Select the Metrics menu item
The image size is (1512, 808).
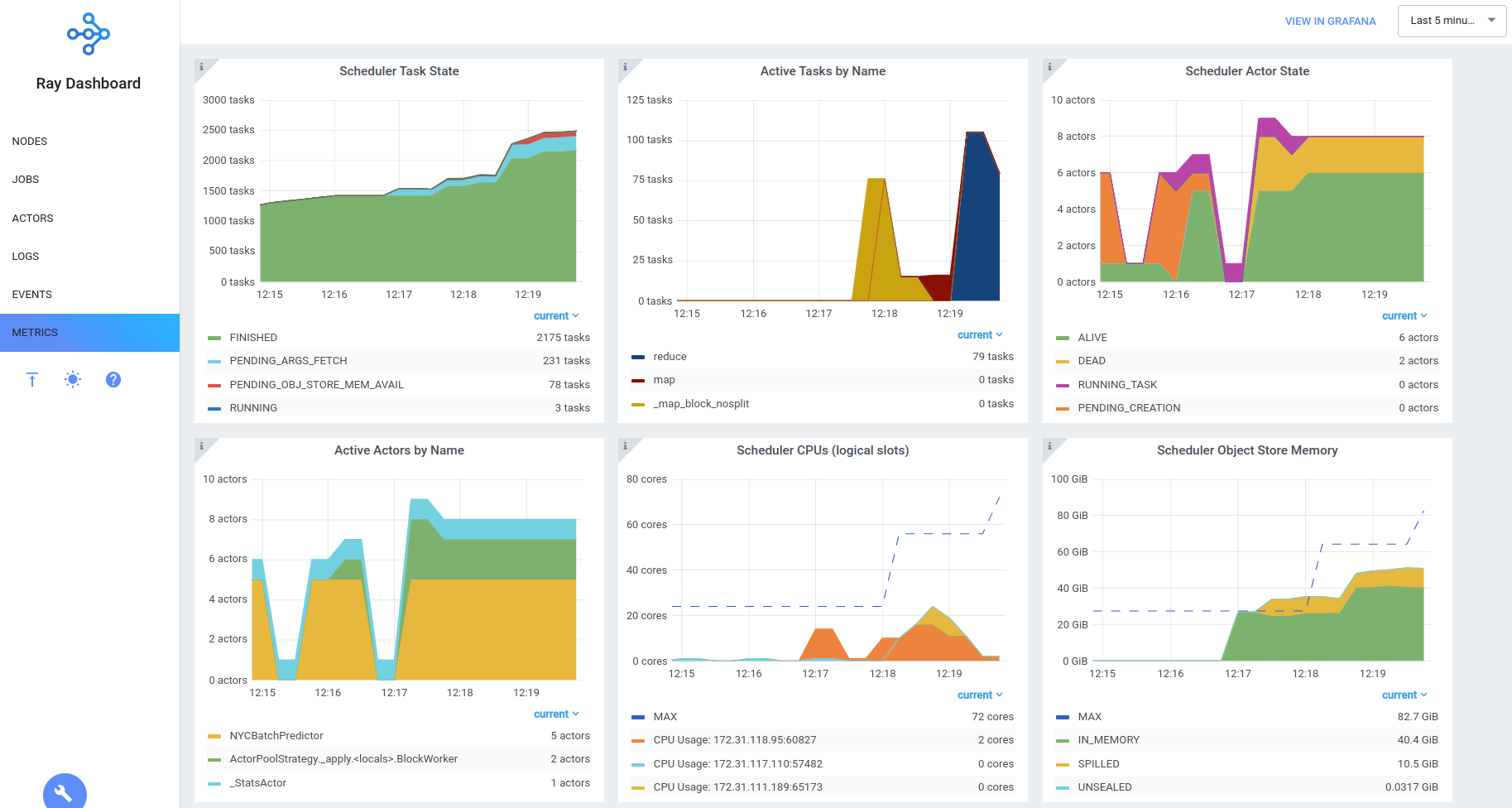[89, 333]
